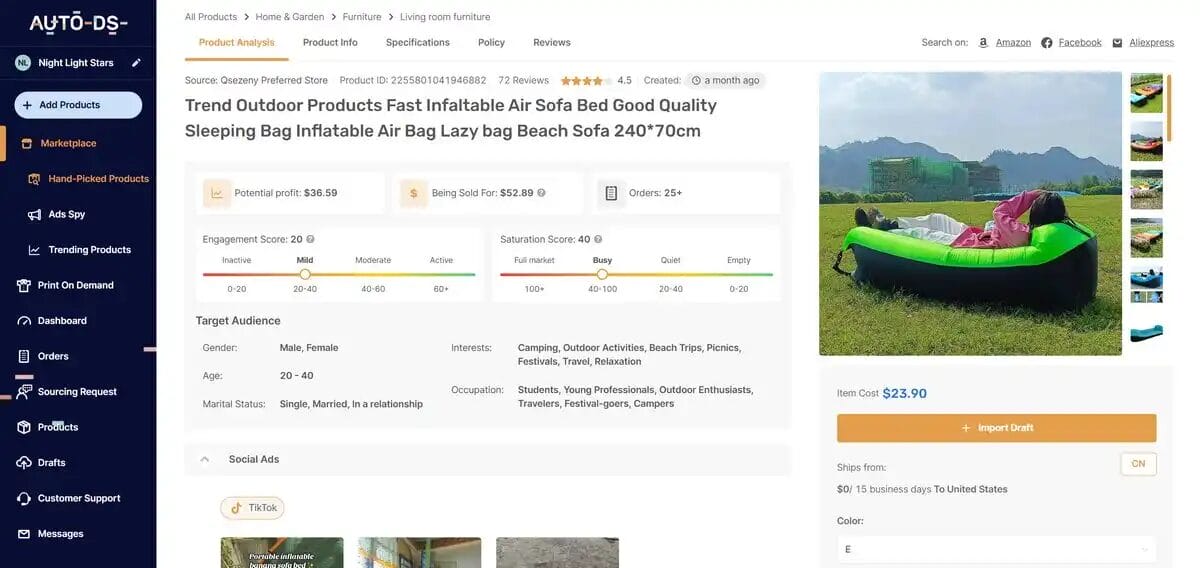
Task: Open Living room furniture breadcrumb
Action: pyautogui.click(x=445, y=17)
